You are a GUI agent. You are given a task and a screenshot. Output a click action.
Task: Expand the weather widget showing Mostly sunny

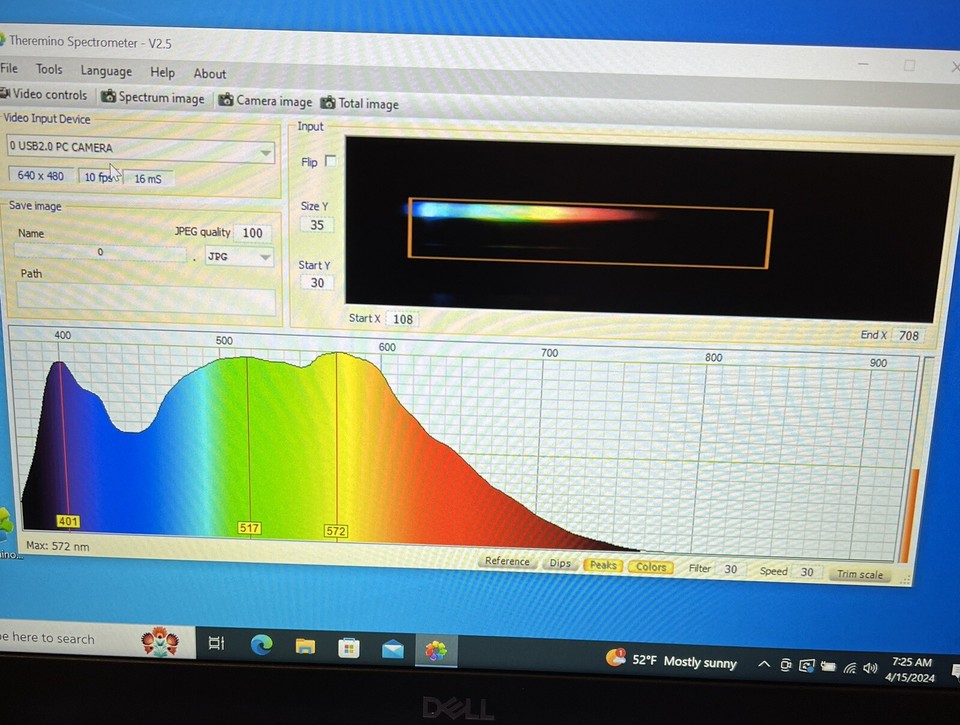[672, 660]
